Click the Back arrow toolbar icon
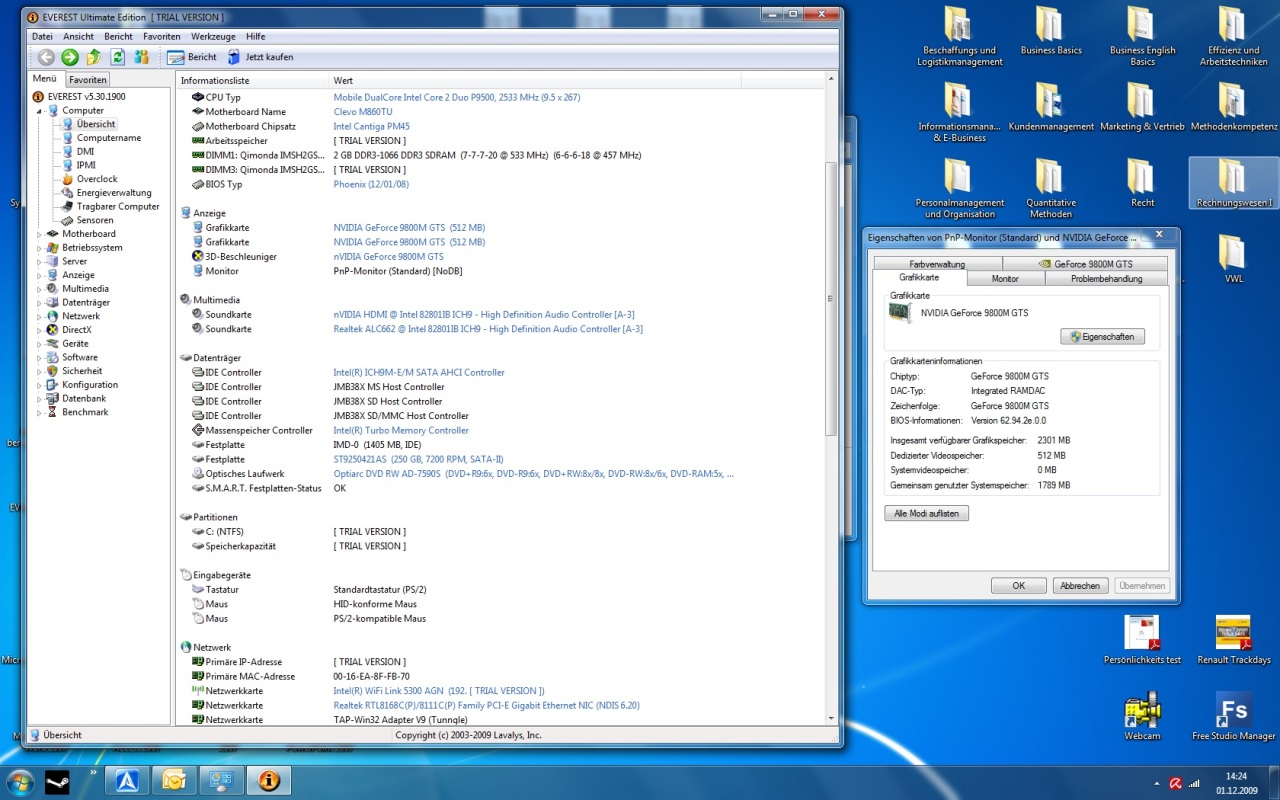Screen dimensions: 1280x800 (x=46, y=57)
